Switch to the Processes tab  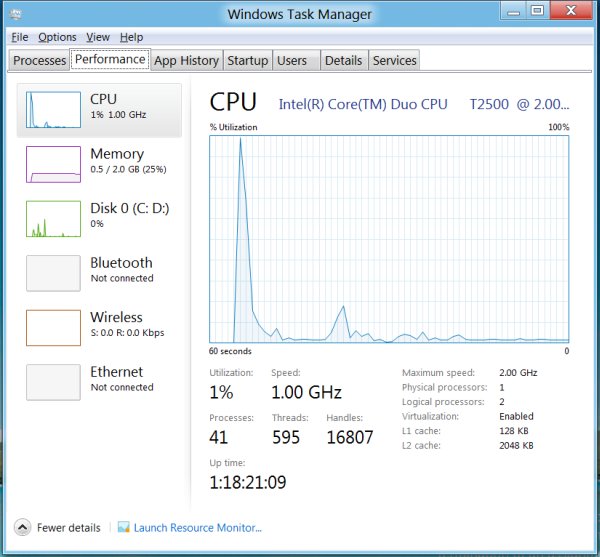[x=39, y=60]
